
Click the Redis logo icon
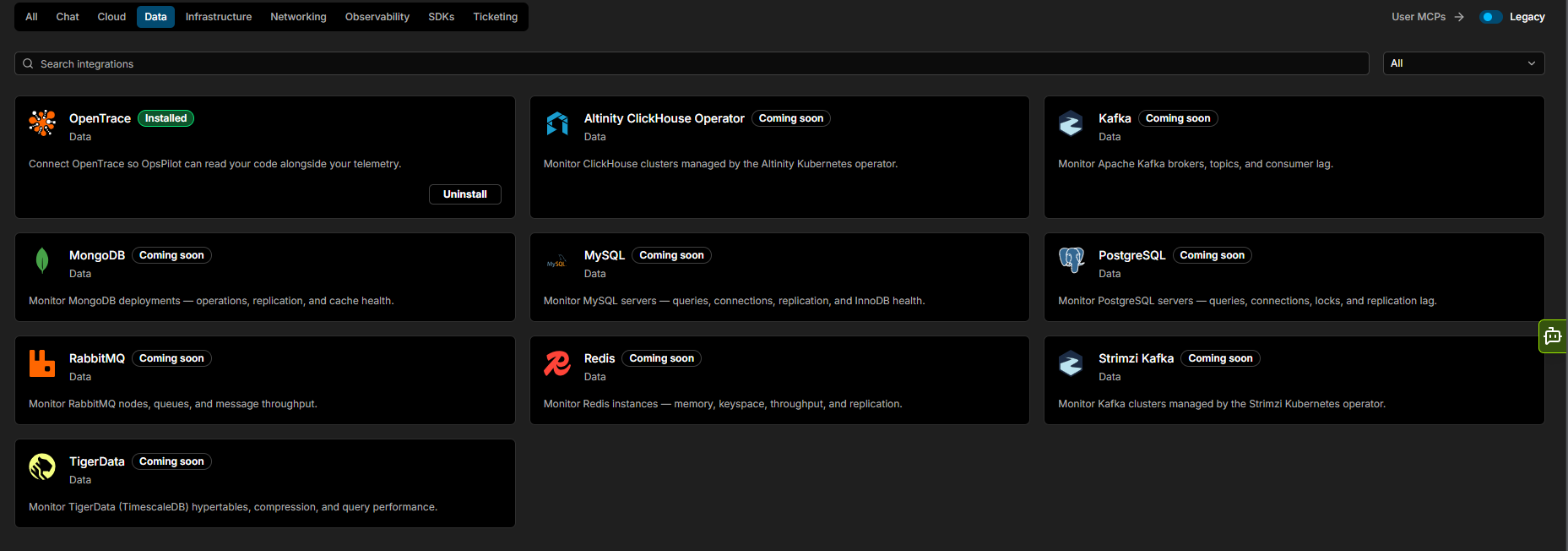(557, 363)
